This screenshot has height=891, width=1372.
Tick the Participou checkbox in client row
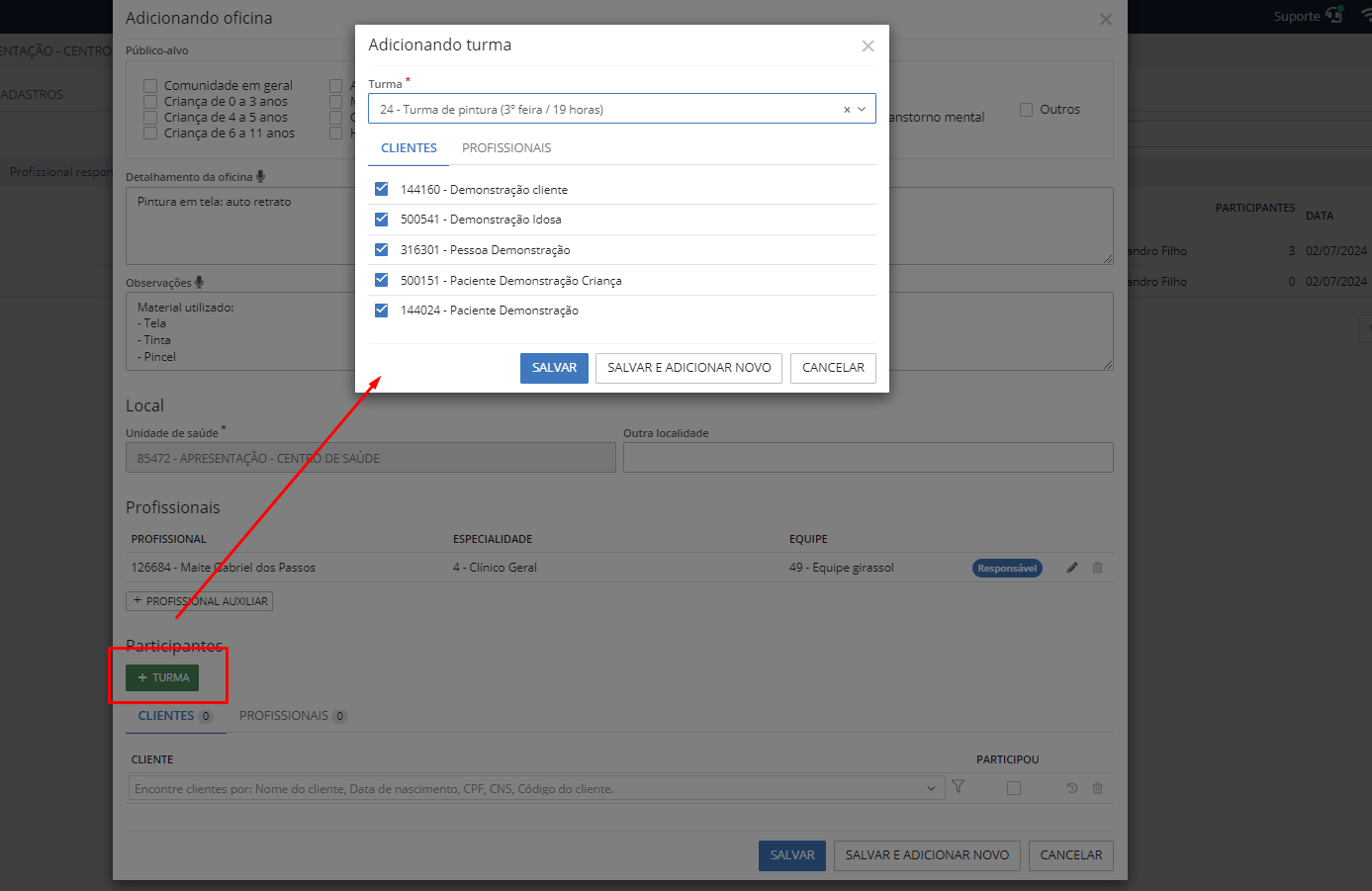coord(1014,788)
